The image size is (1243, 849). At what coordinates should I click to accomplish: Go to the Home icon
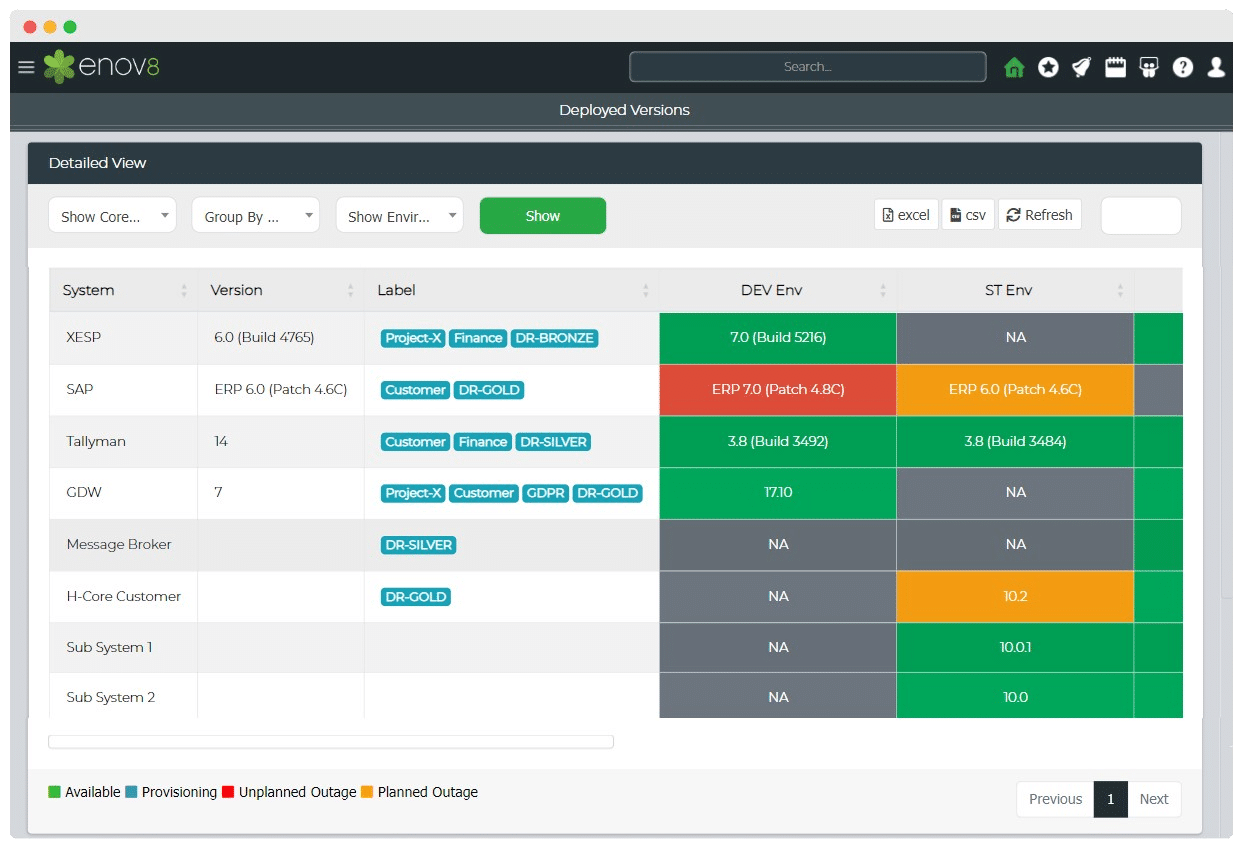tap(1014, 67)
